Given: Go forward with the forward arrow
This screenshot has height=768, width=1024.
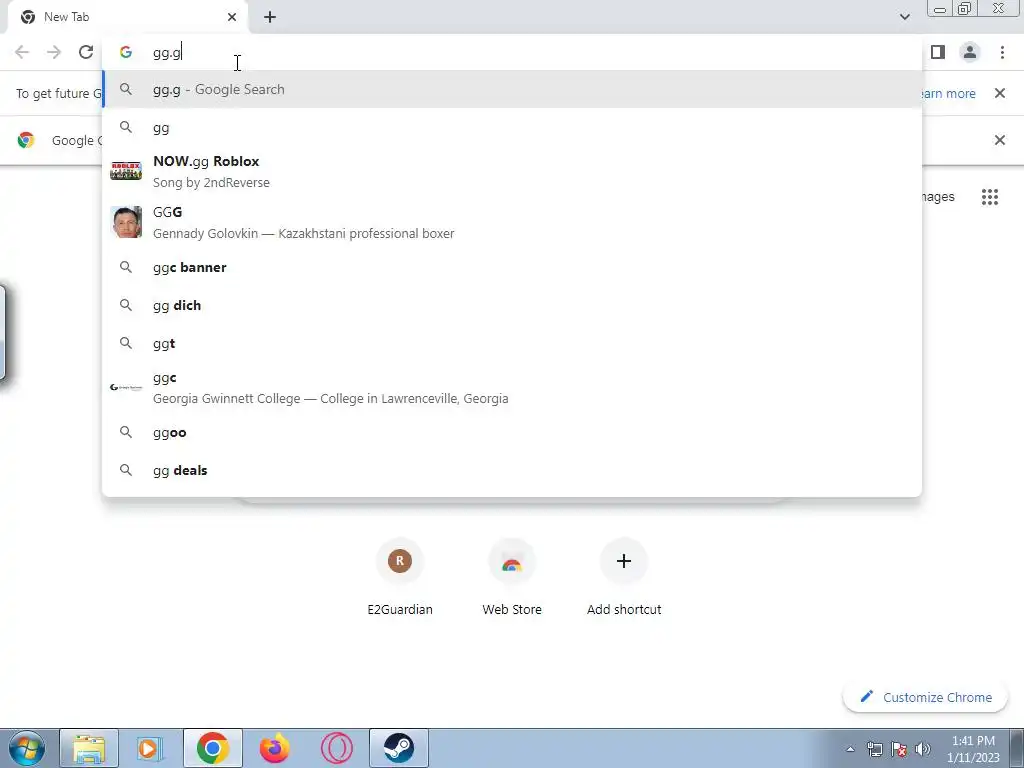Looking at the screenshot, I should point(54,52).
